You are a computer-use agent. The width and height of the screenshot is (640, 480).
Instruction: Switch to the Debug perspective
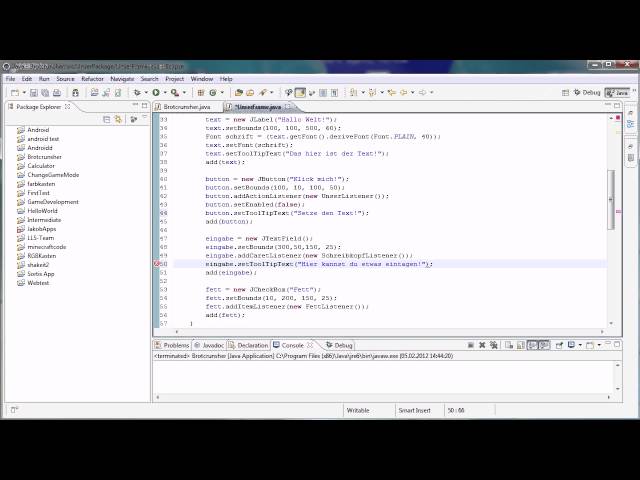point(587,93)
